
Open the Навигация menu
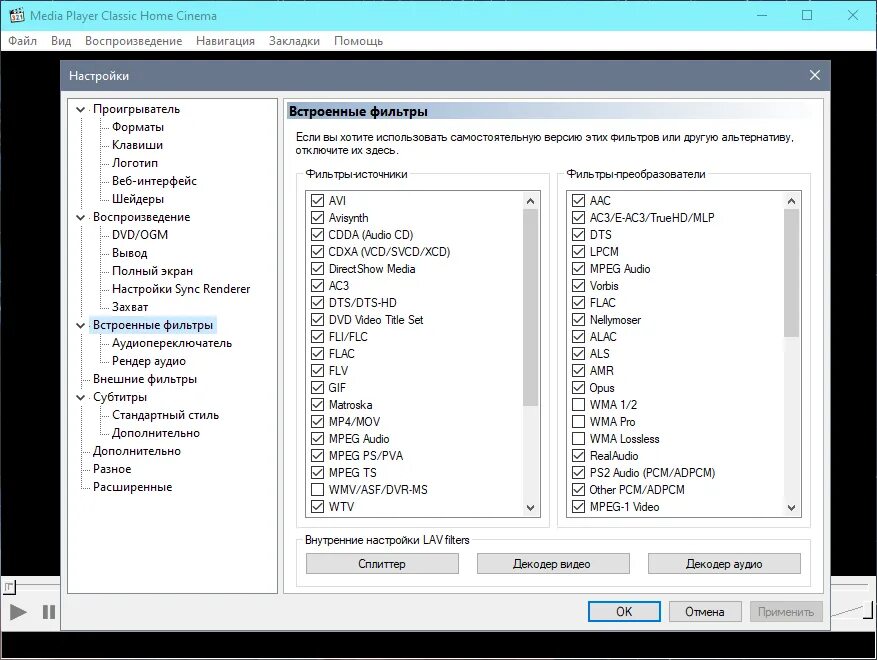pos(225,41)
